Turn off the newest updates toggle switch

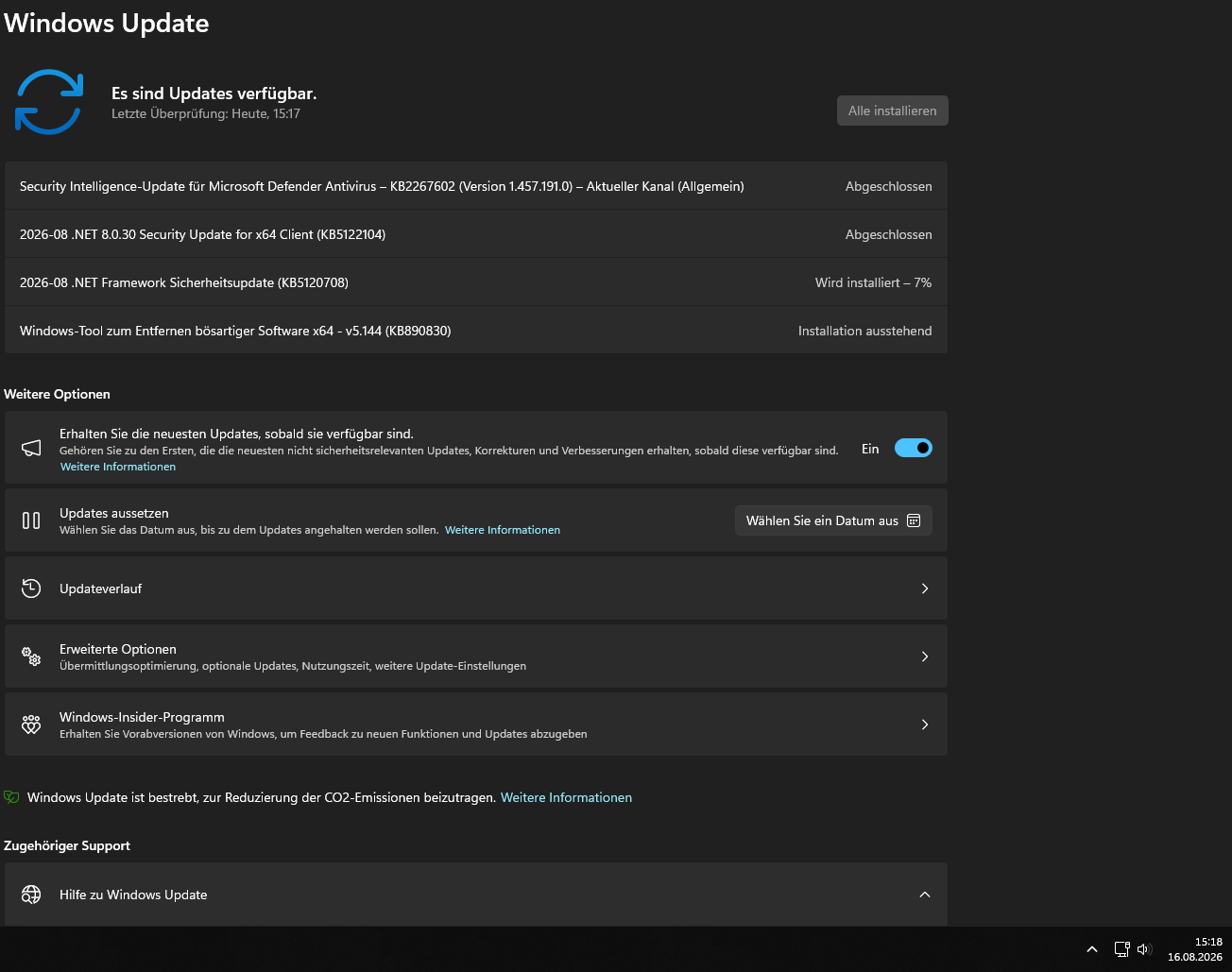[x=914, y=449]
